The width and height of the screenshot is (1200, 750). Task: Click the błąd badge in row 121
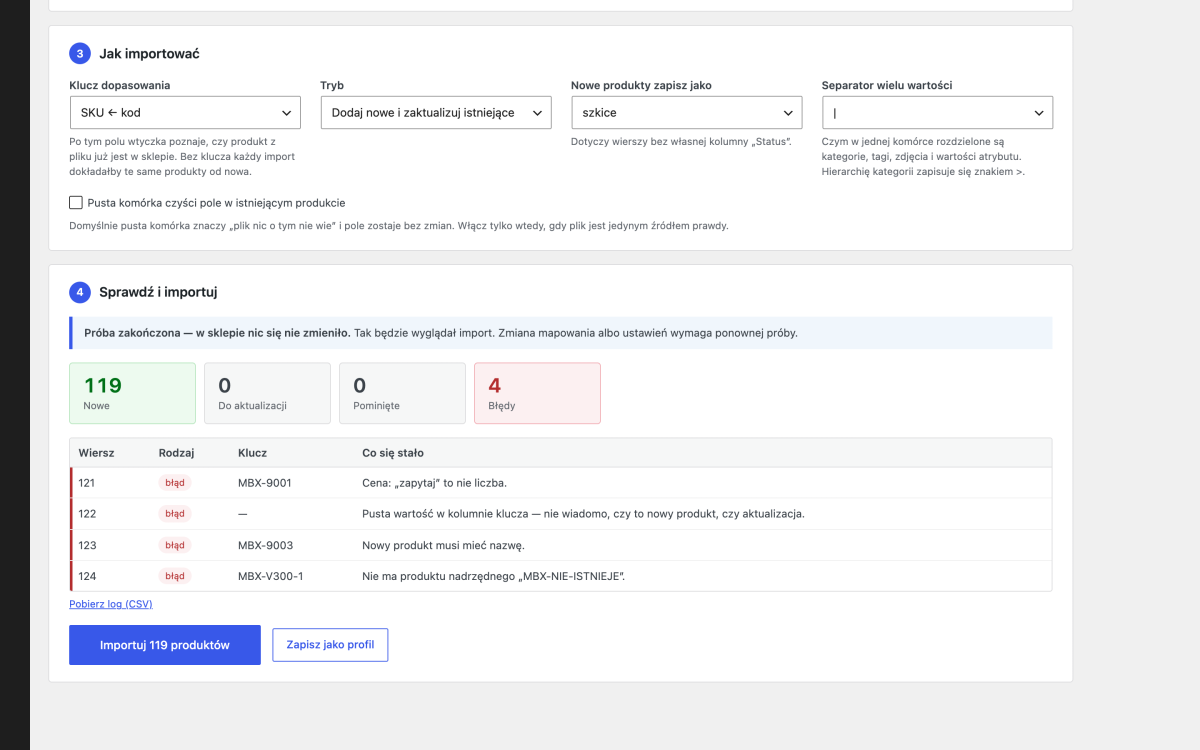[x=175, y=483]
